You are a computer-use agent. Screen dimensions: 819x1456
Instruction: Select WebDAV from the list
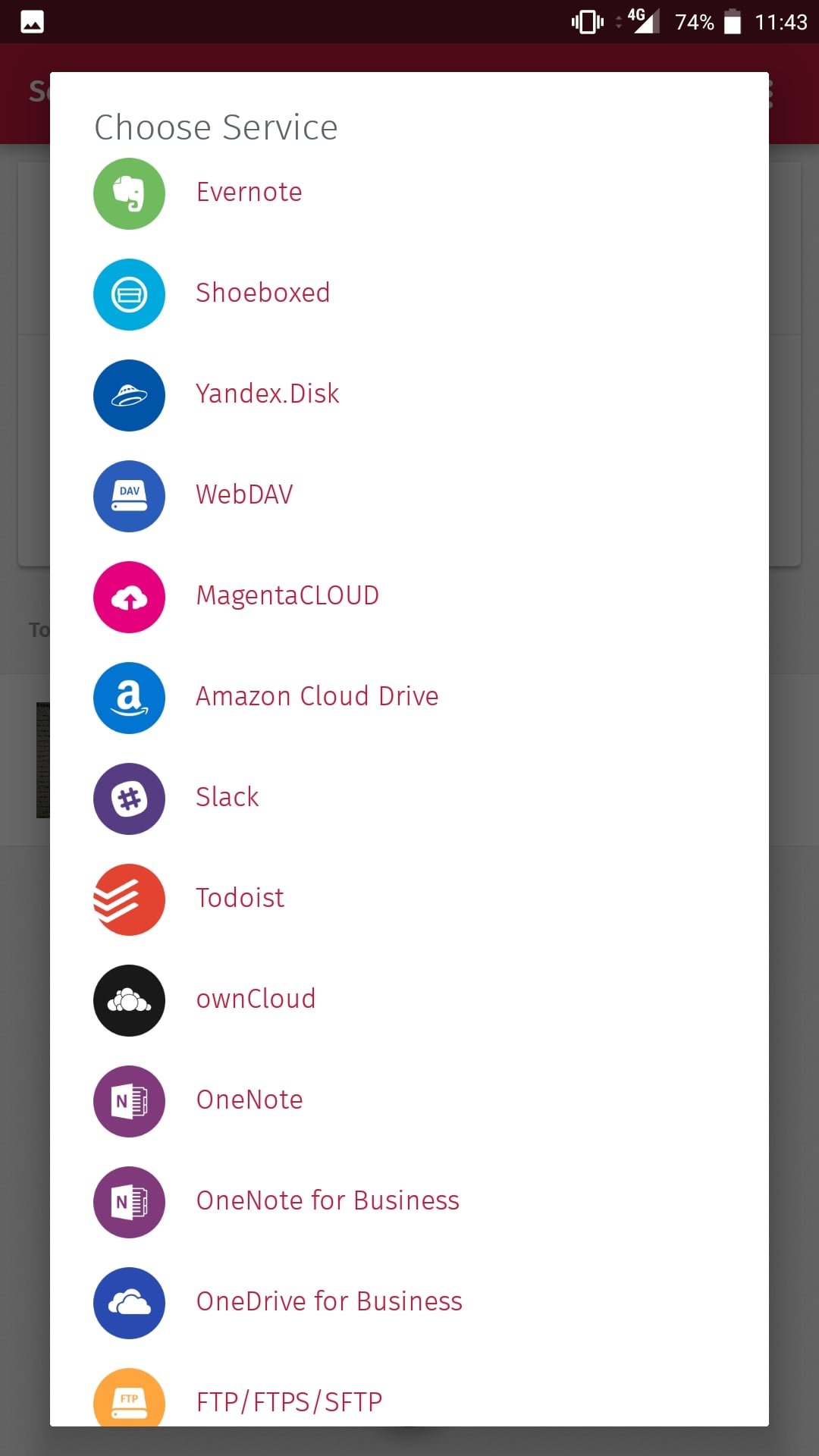244,495
